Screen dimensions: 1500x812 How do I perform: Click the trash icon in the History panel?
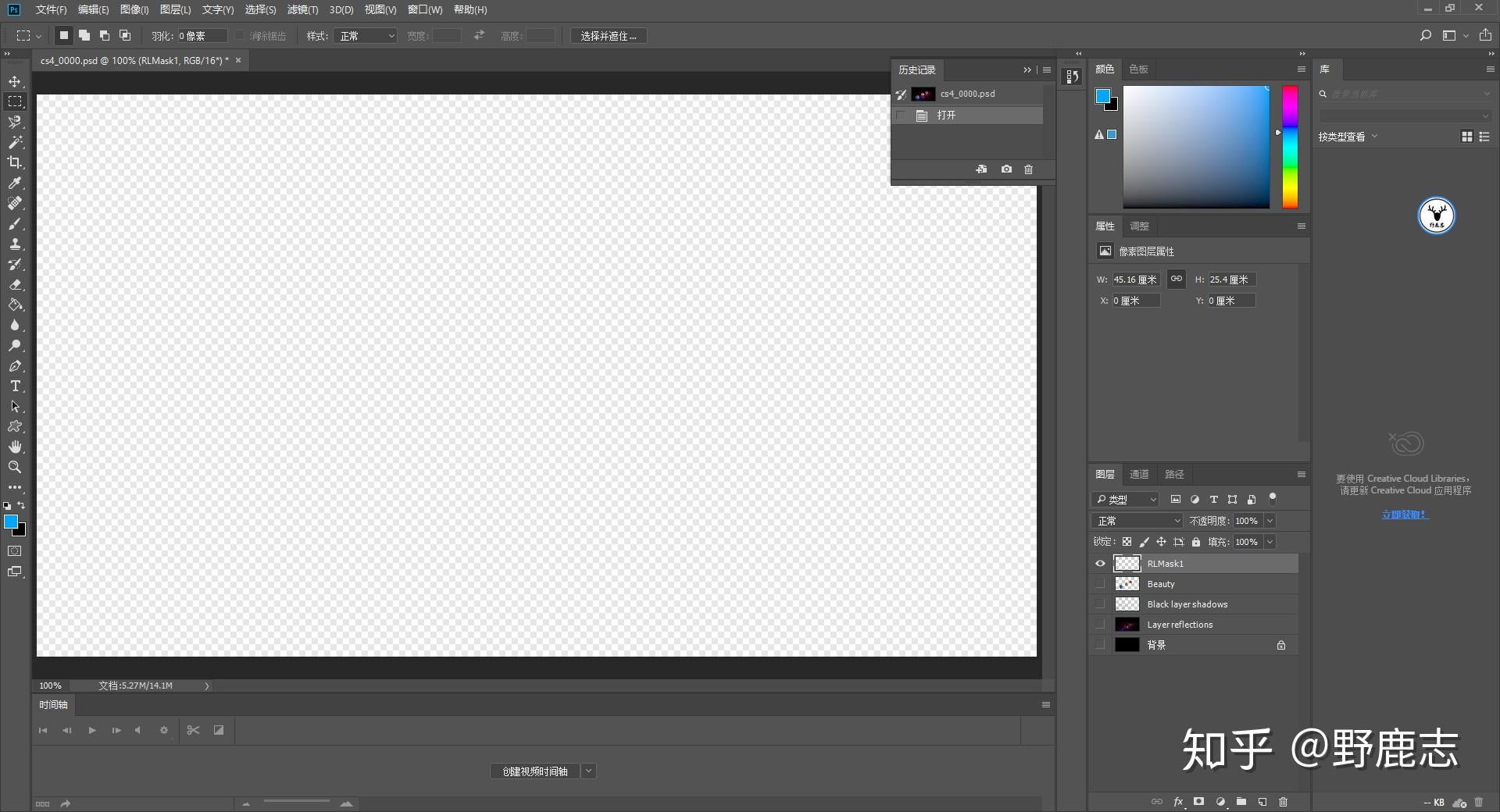(x=1028, y=169)
